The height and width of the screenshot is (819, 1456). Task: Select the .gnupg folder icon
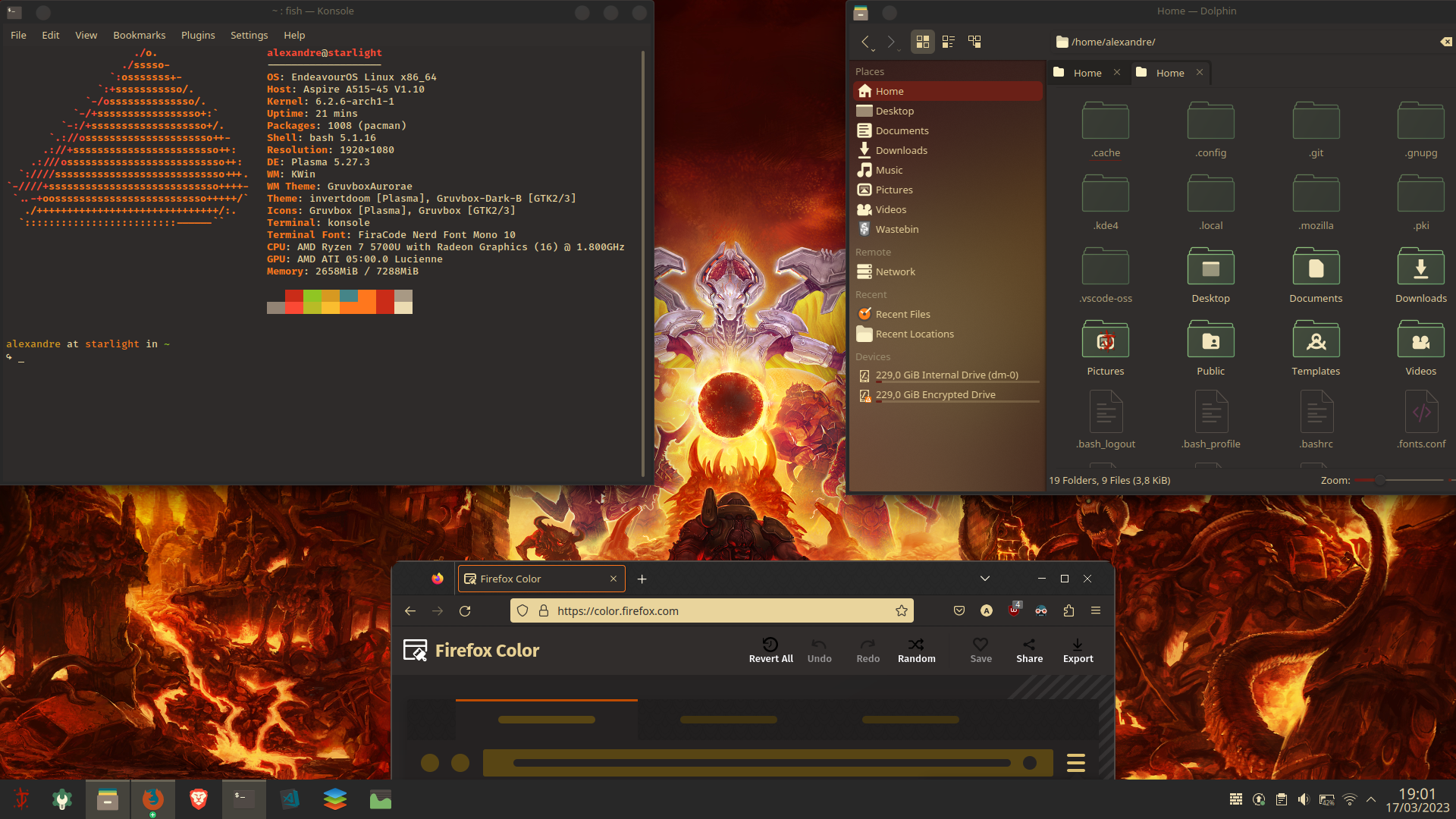(1421, 121)
